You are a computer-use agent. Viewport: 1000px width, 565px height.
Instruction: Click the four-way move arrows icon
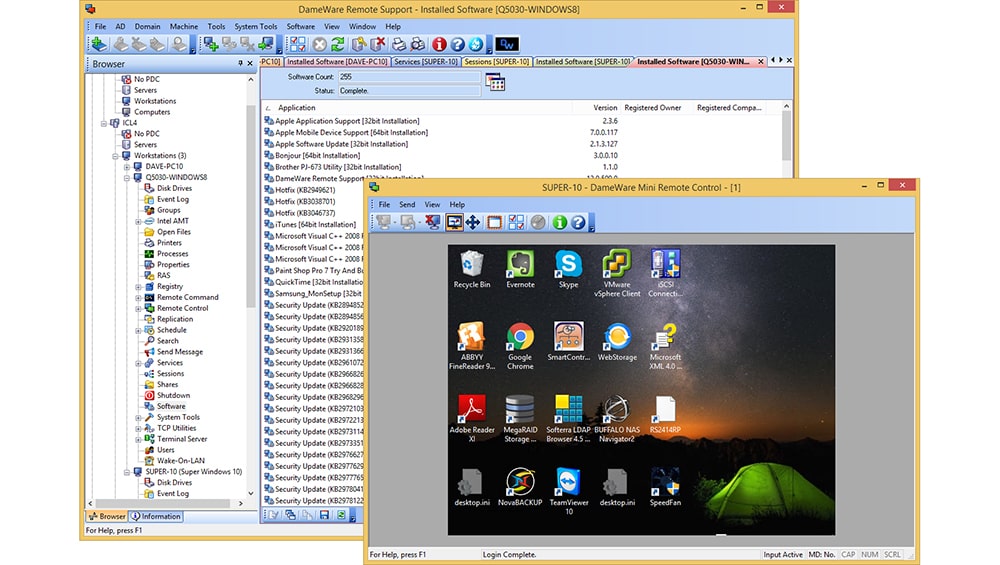473,222
